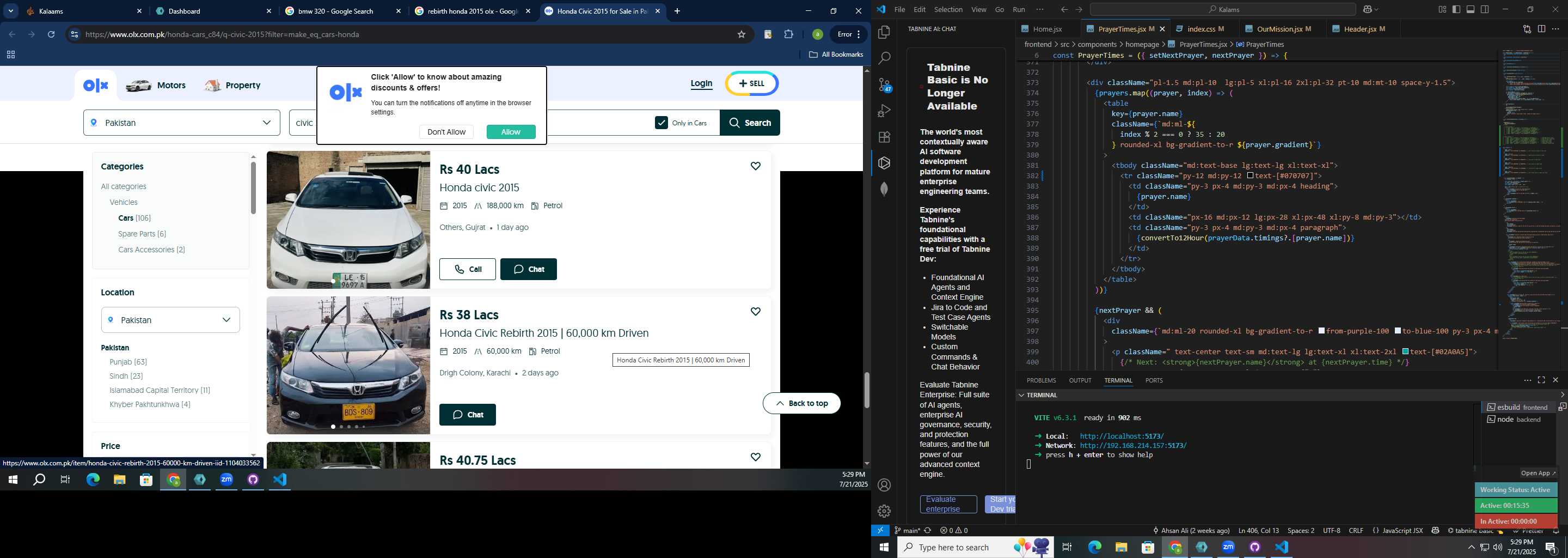Open the notification center in the system tray
The height and width of the screenshot is (558, 1568).
pos(1552,547)
